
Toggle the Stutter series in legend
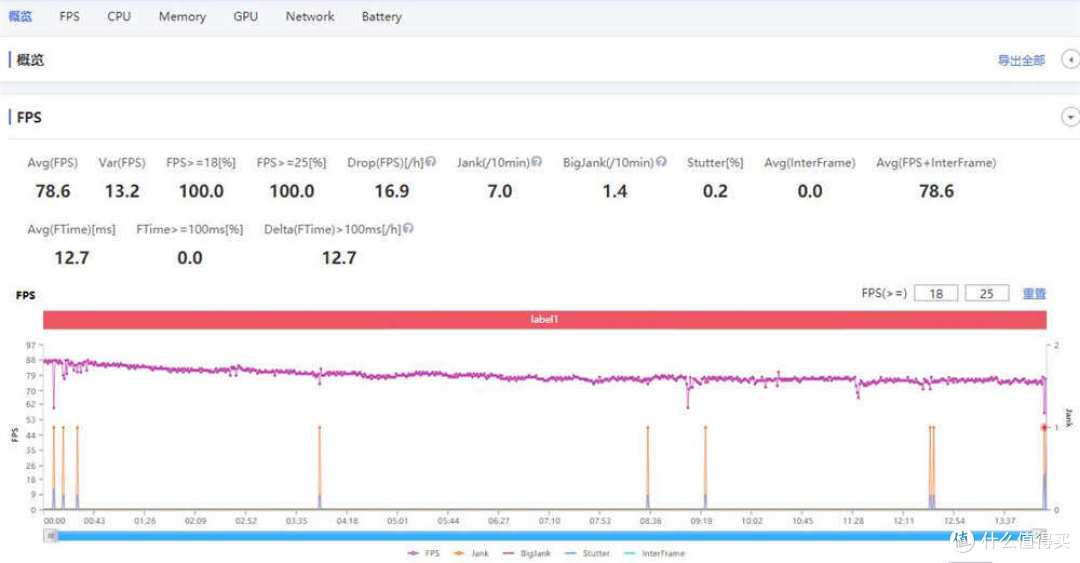587,553
